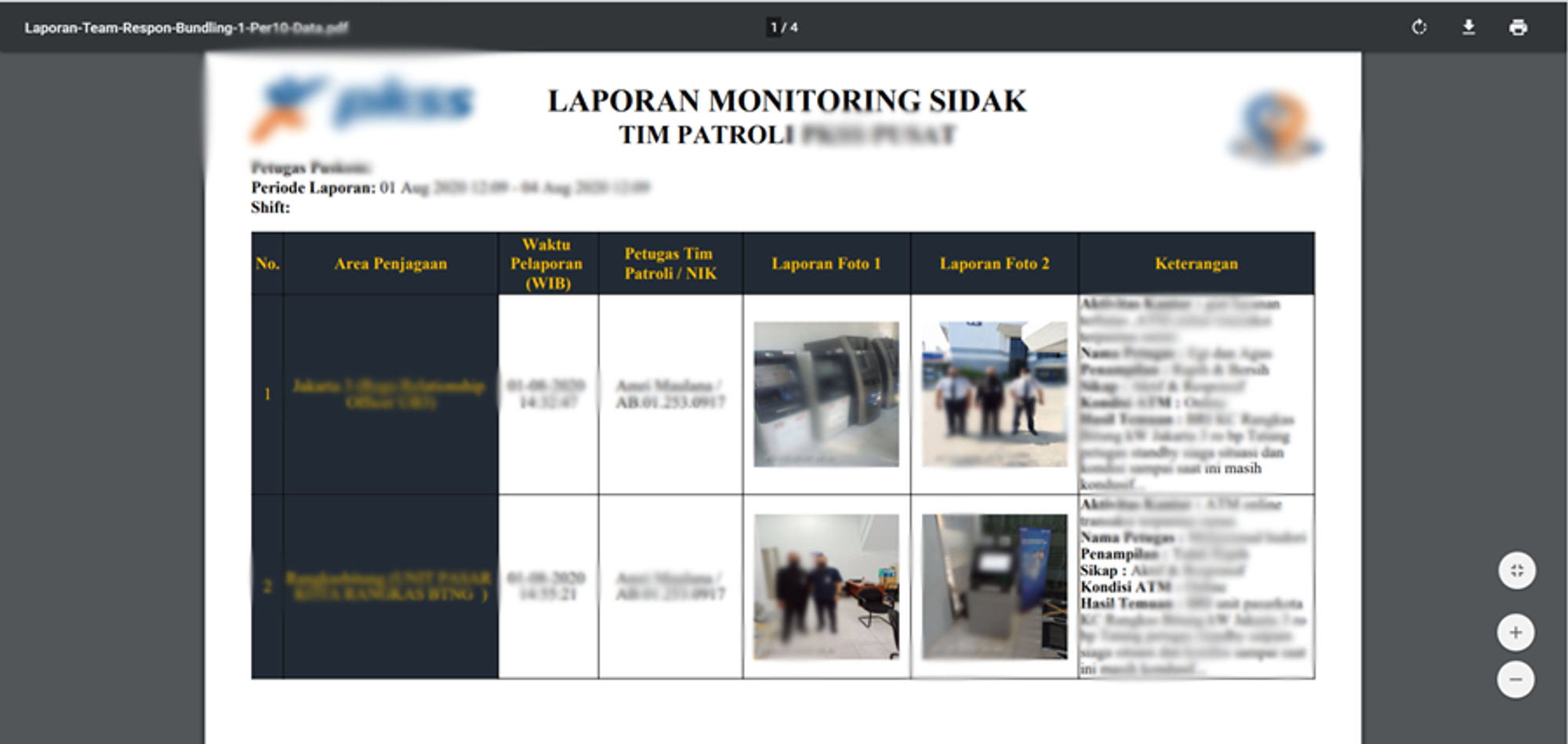Click the Petugas Tim Patroli cell in row 2
Image resolution: width=1568 pixels, height=744 pixels.
(670, 586)
